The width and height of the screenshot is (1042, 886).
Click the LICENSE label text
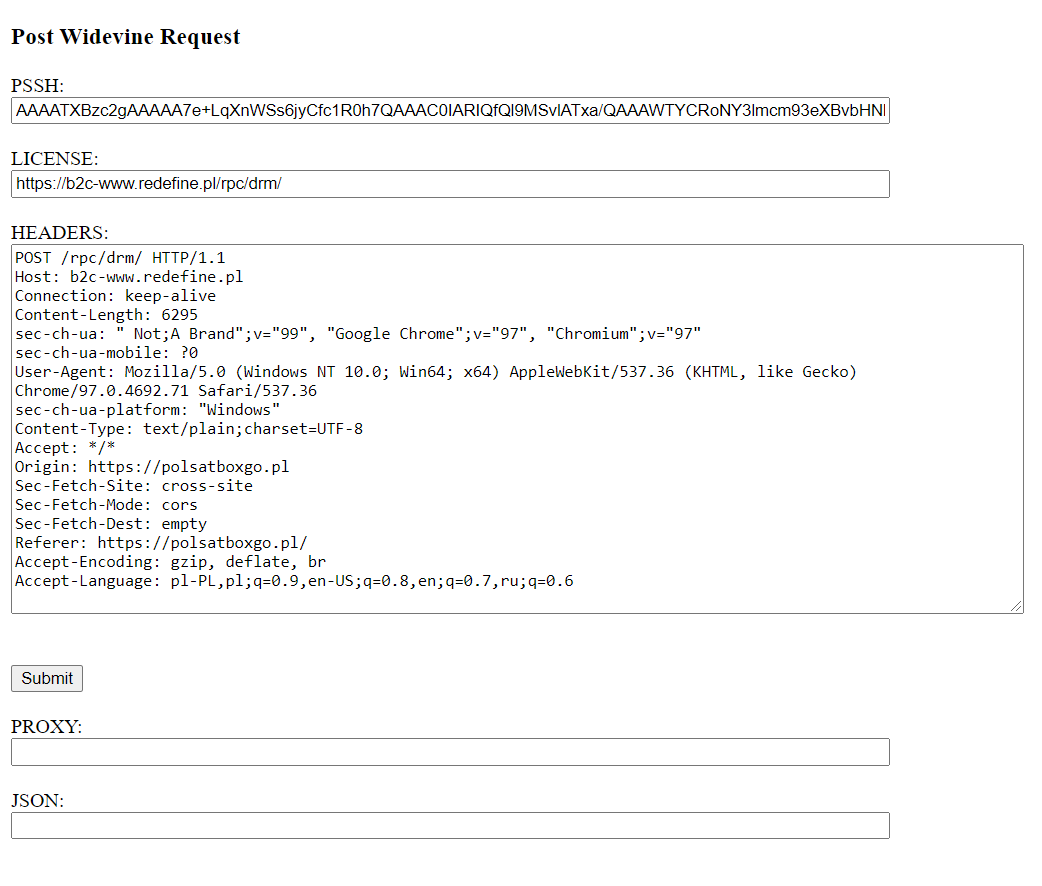[x=54, y=159]
